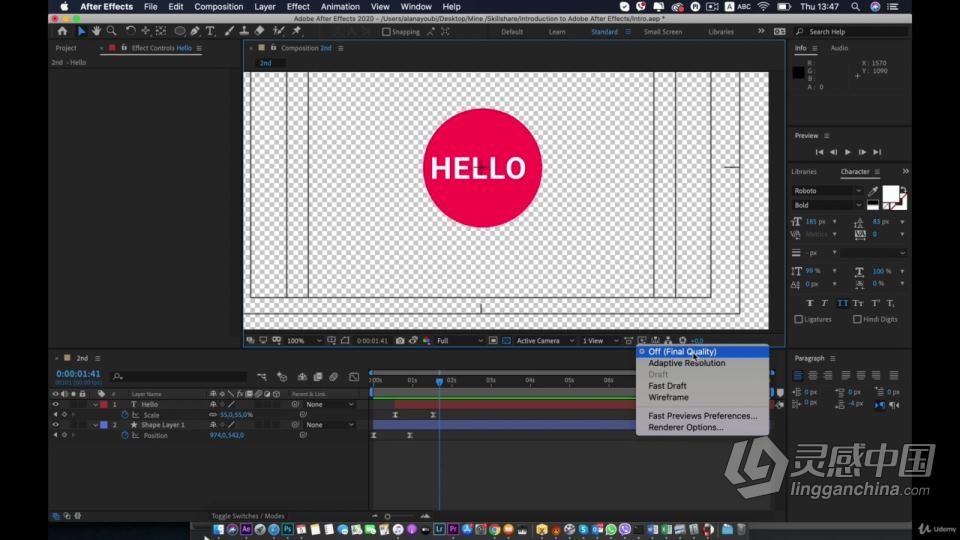Click the eyedropper in Character panel

(873, 192)
